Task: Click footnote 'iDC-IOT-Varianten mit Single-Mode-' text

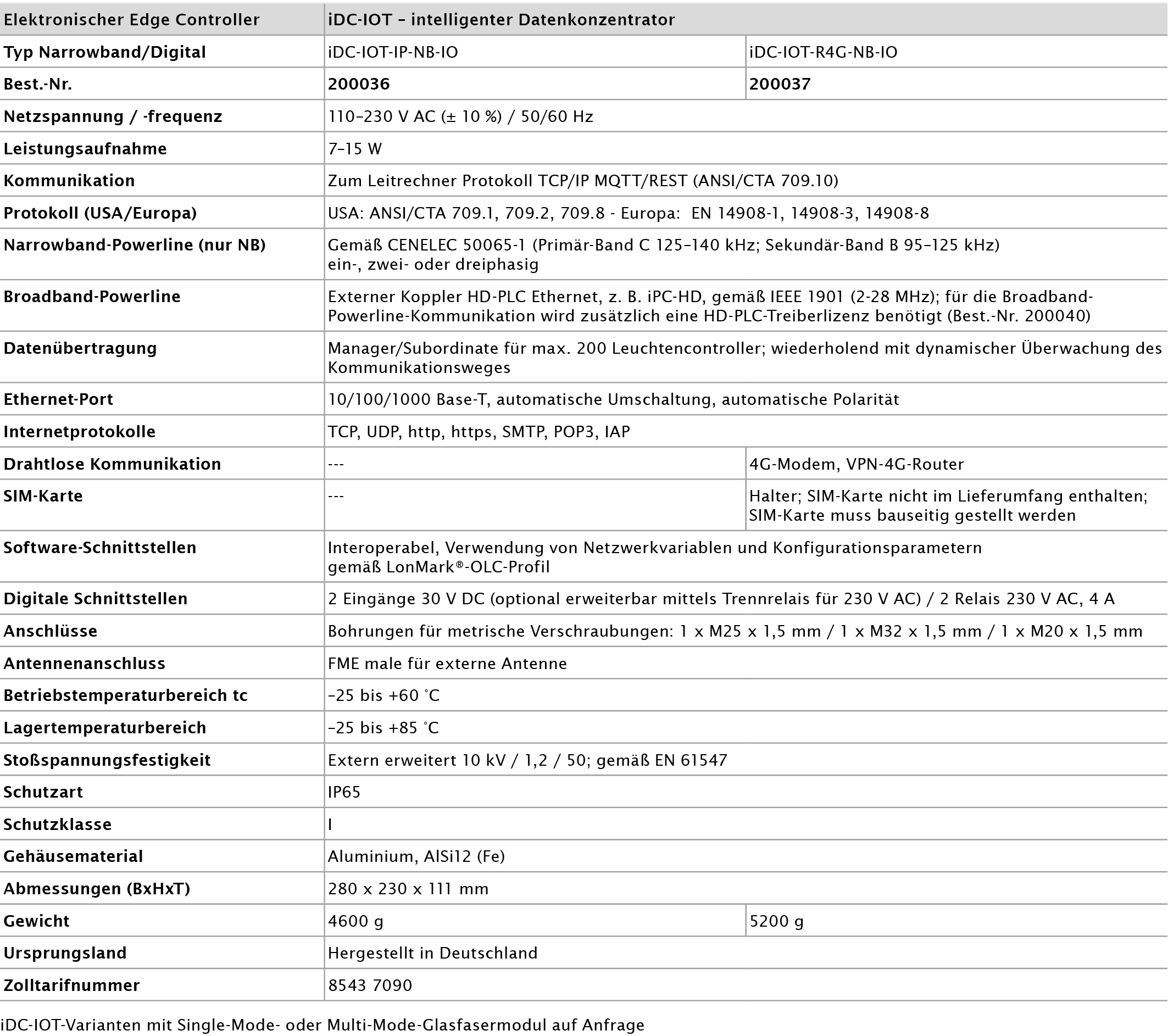Action: [x=140, y=1025]
